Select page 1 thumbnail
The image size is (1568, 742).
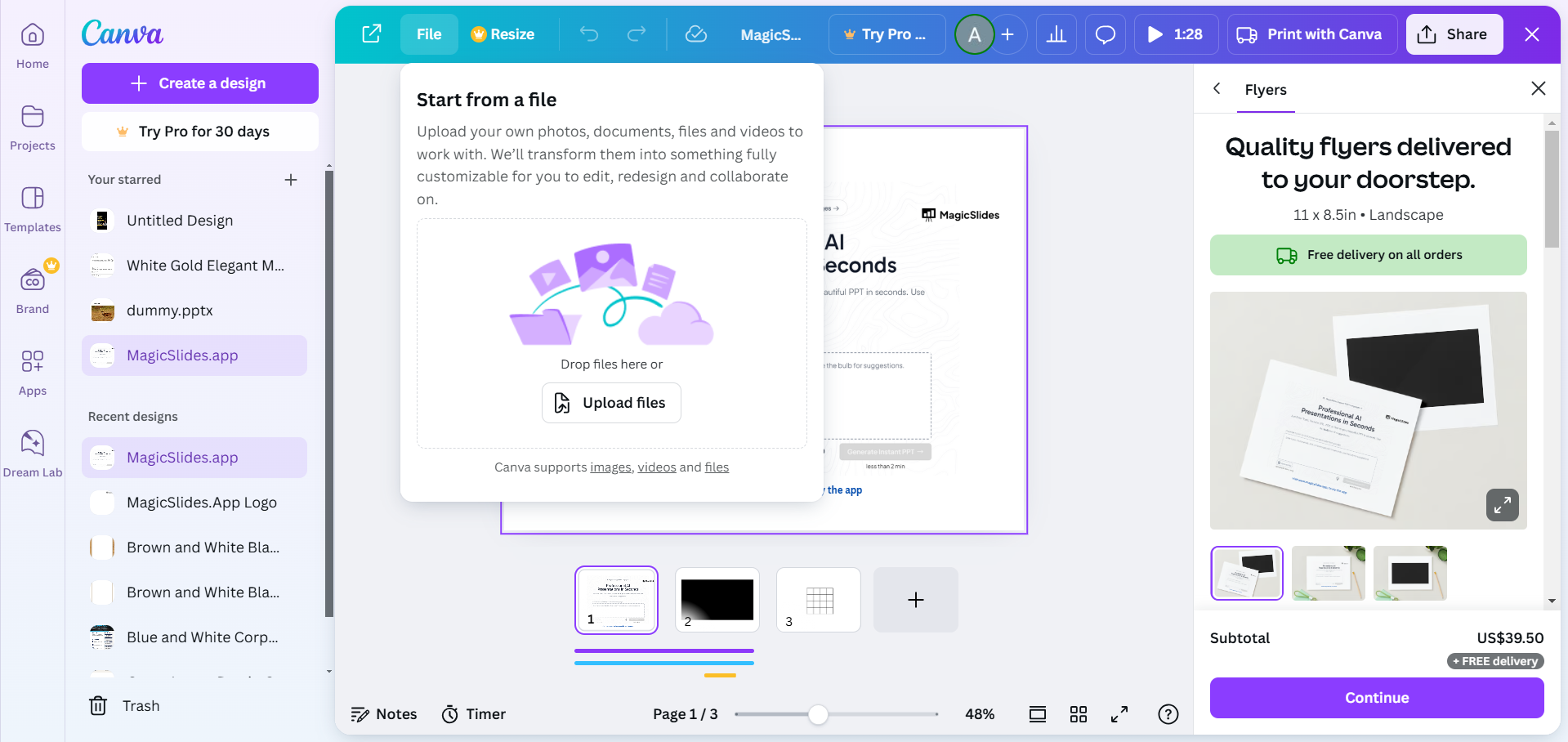click(617, 600)
